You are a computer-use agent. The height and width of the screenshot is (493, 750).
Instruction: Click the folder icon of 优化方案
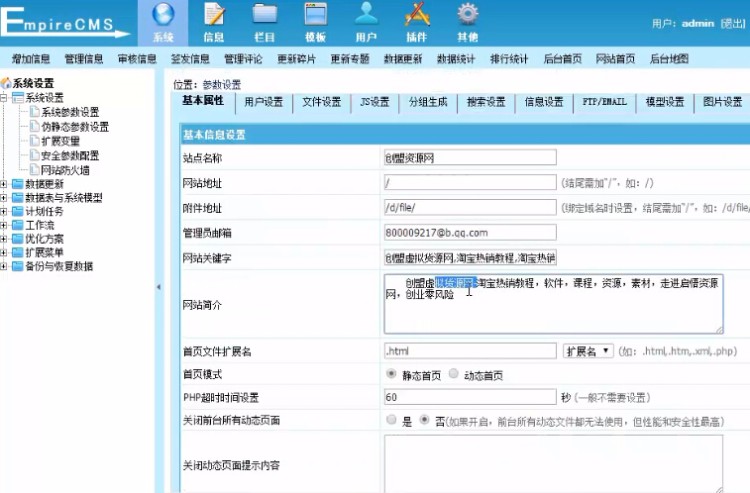point(18,239)
